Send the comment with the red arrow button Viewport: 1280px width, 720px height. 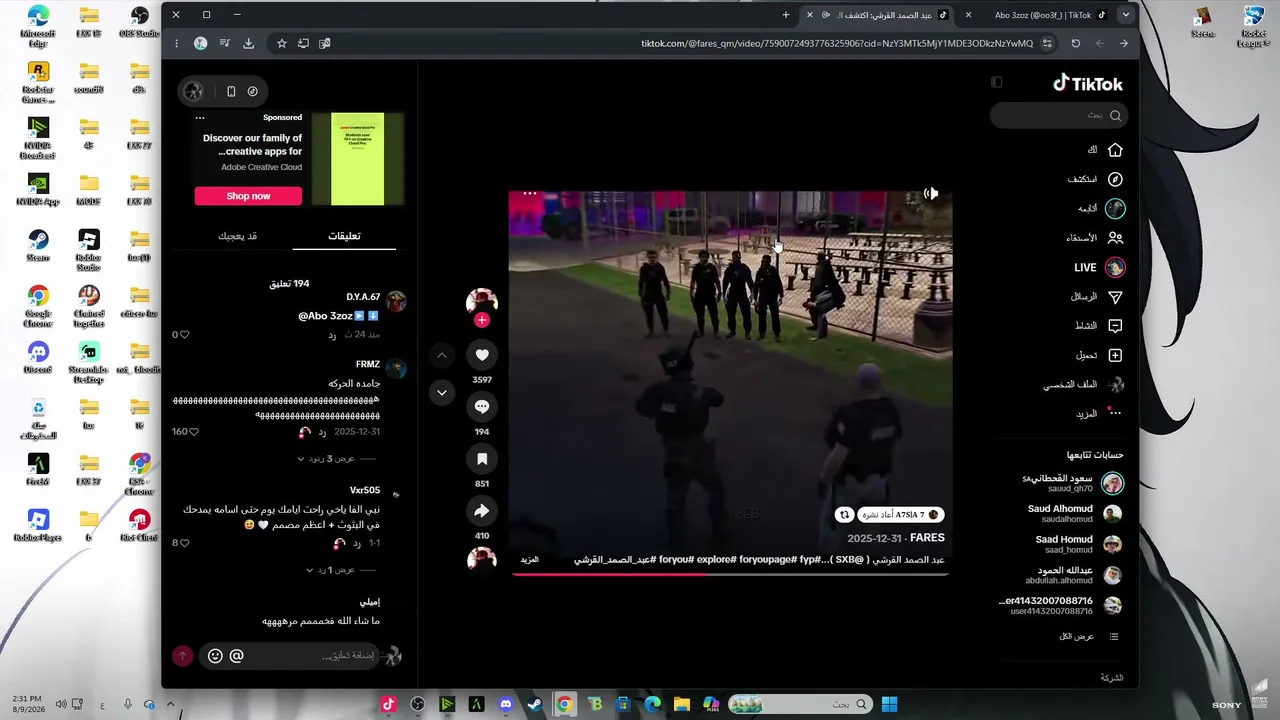(182, 656)
